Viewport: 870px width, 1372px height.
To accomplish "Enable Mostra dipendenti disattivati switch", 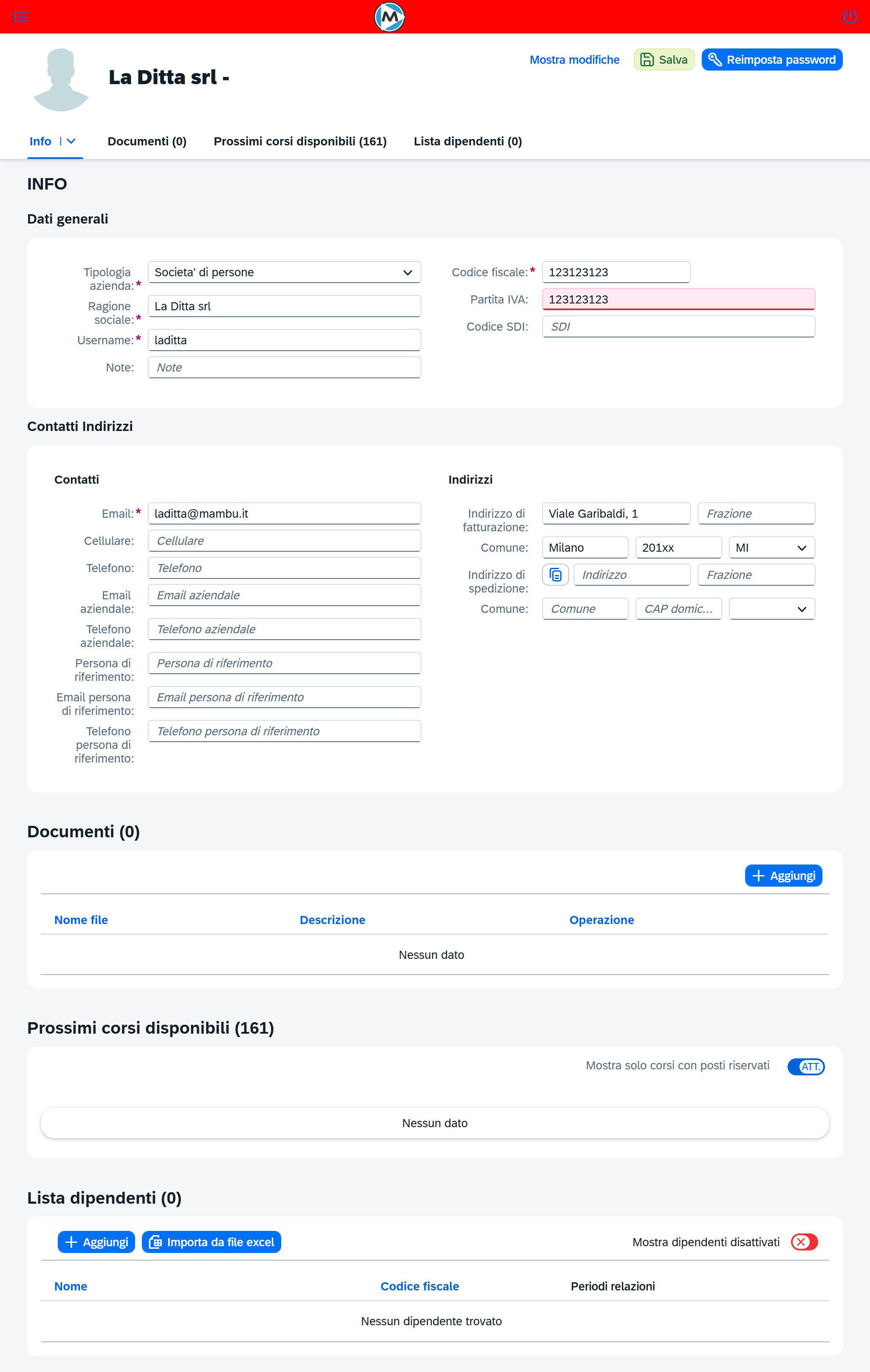I will [804, 1242].
